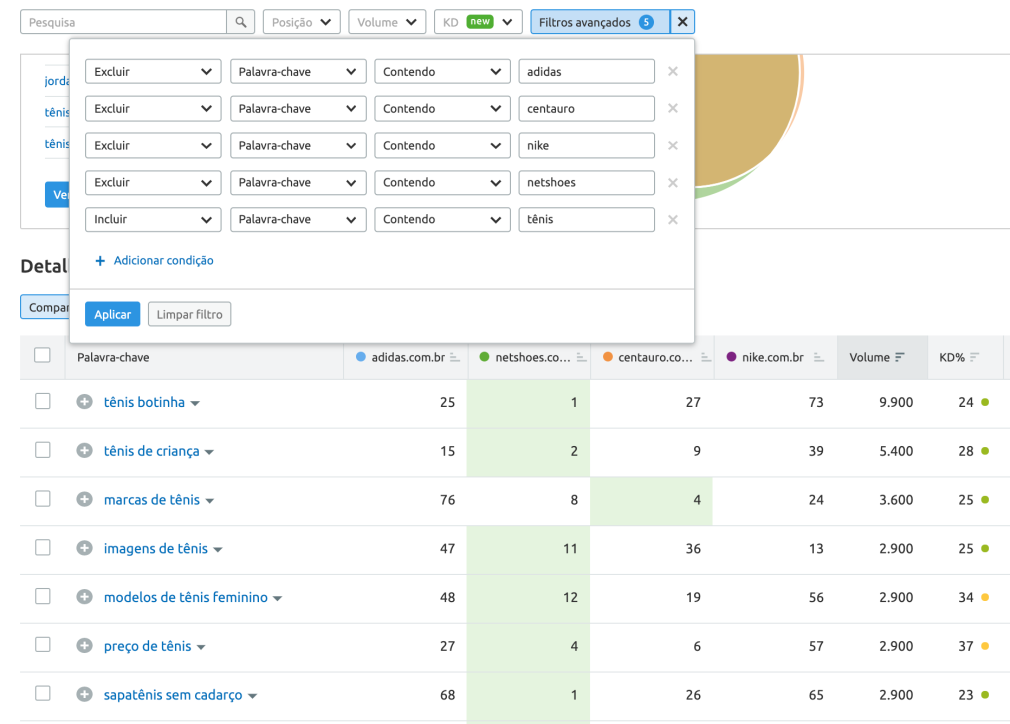The image size is (1010, 724).
Task: Open Contendo dropdown in the adidas row
Action: pos(443,71)
